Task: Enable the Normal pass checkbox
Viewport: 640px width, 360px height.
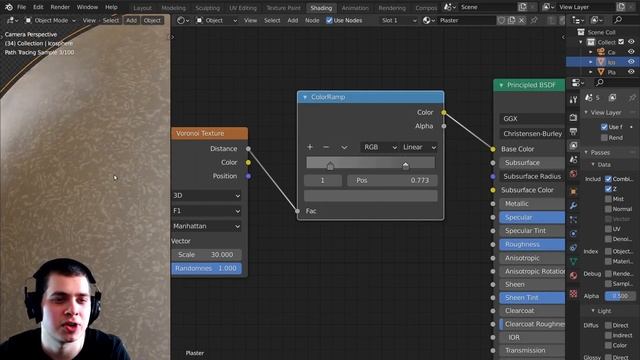Action: [608, 209]
